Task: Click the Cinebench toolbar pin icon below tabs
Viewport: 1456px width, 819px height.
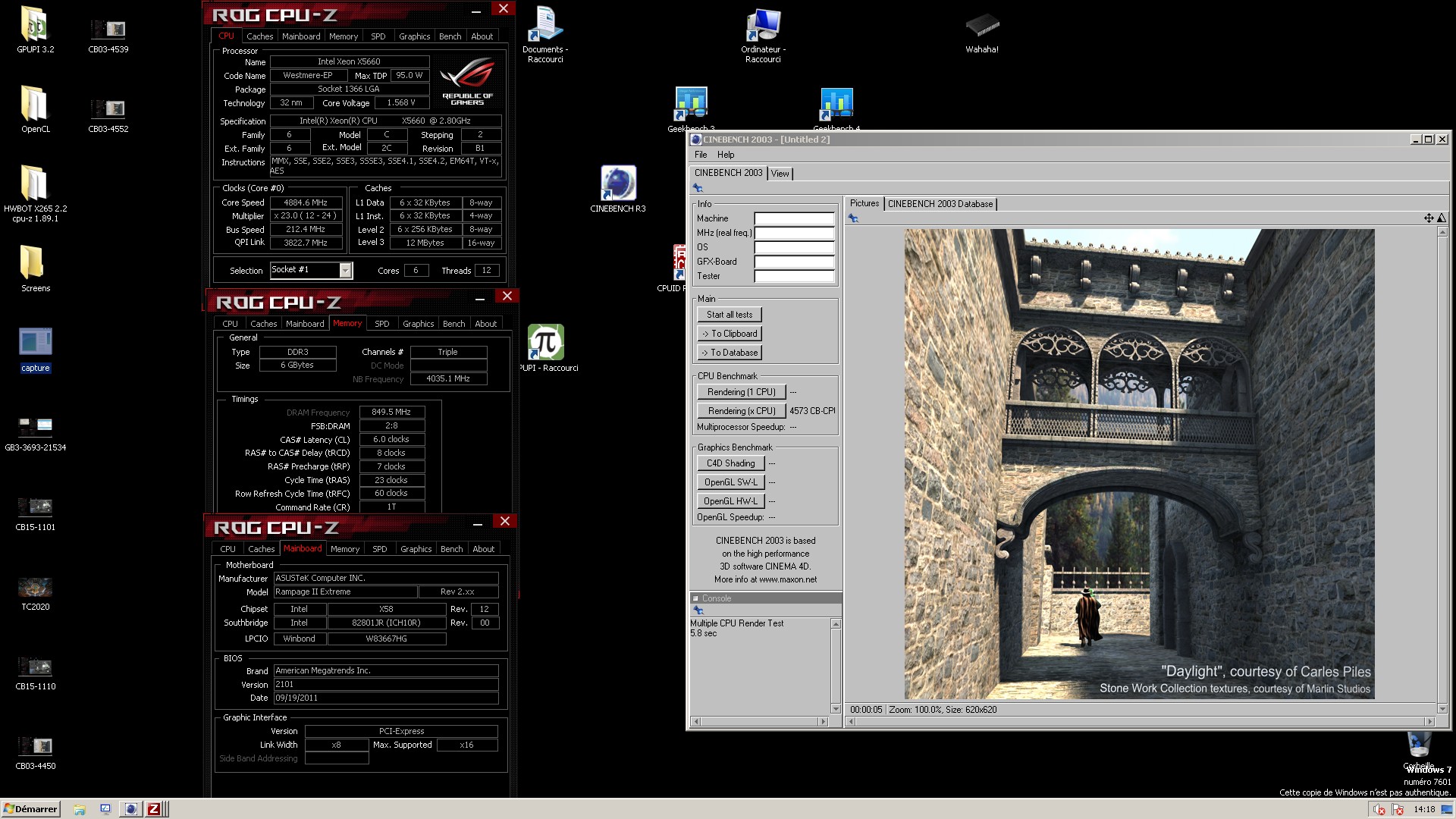Action: [698, 188]
